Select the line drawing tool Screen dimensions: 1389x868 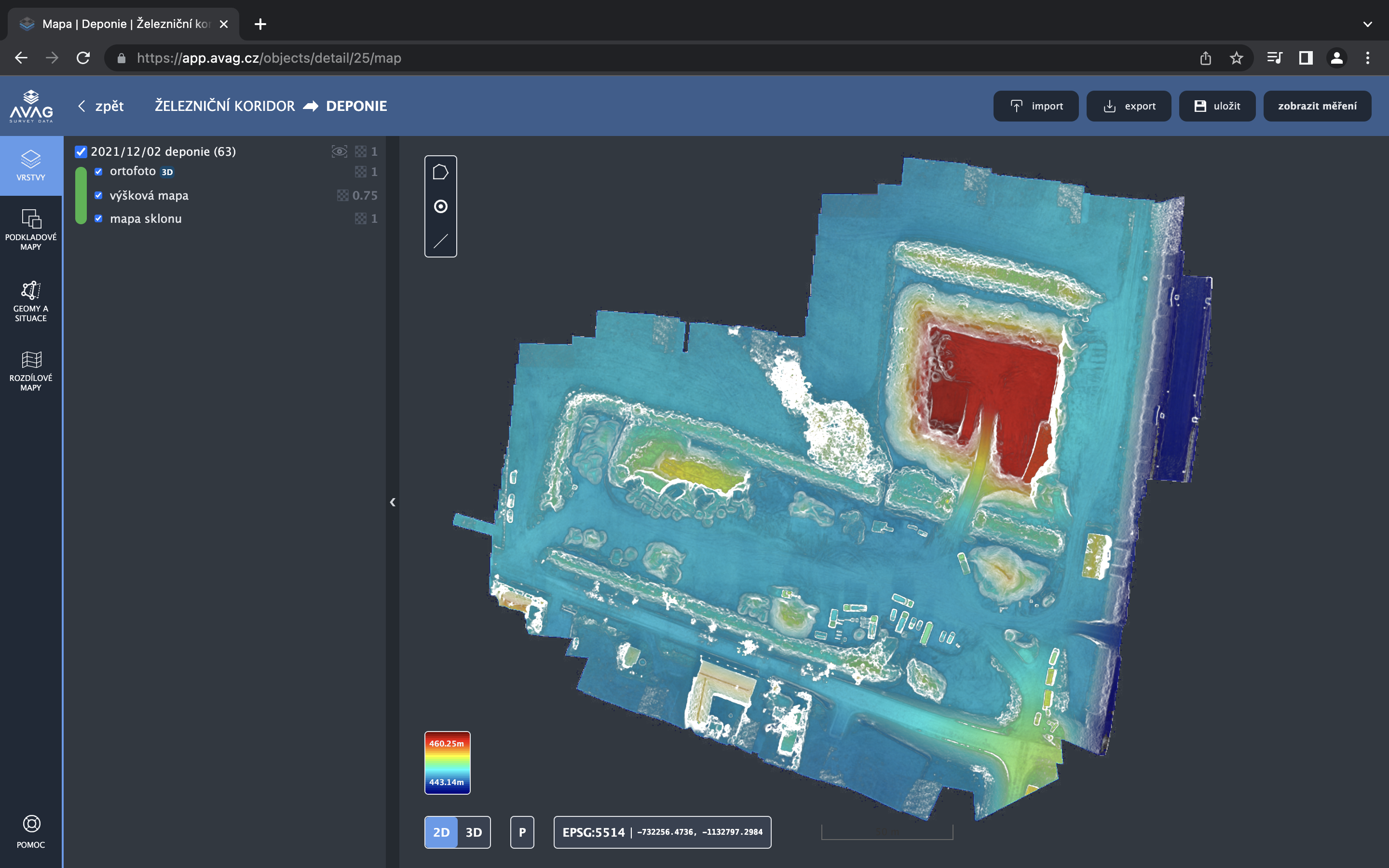(440, 241)
